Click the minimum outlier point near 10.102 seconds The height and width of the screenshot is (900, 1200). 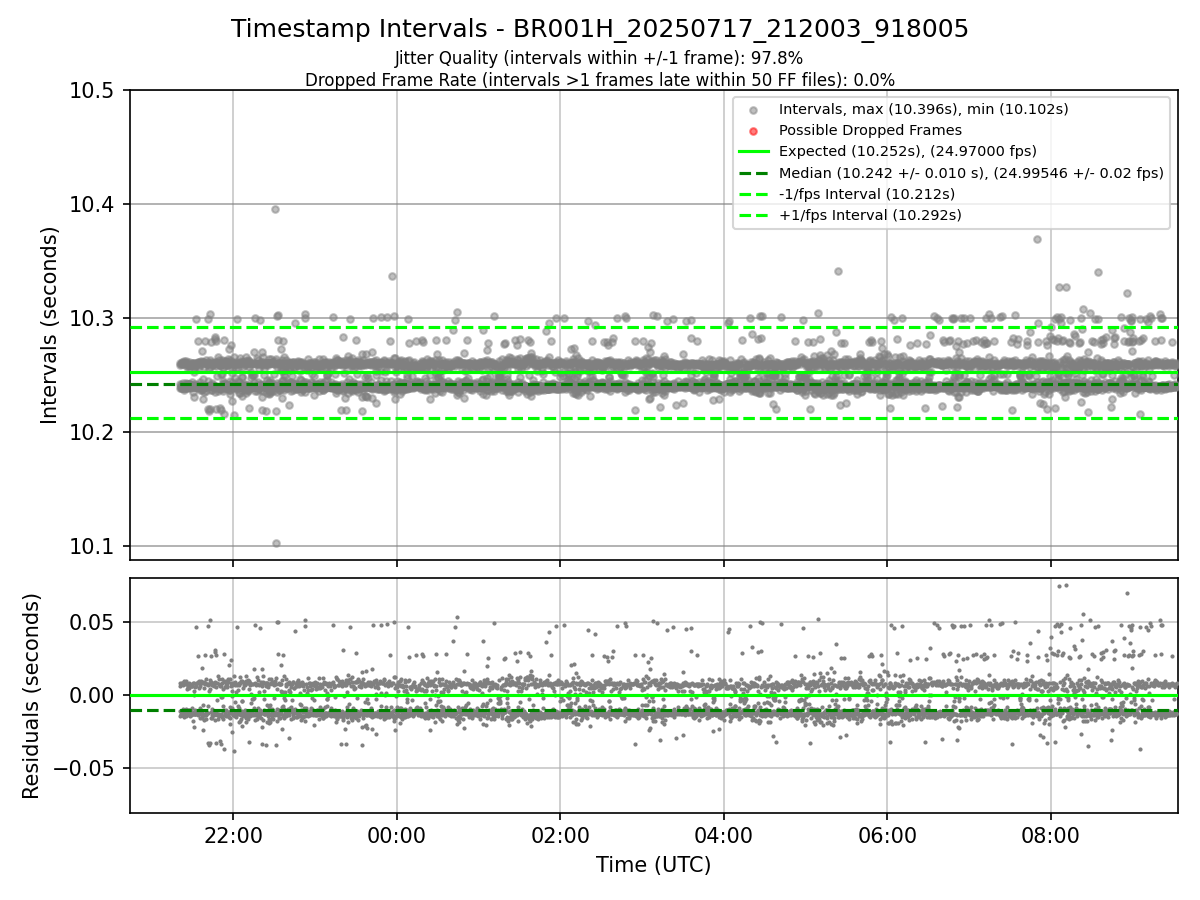tap(276, 543)
